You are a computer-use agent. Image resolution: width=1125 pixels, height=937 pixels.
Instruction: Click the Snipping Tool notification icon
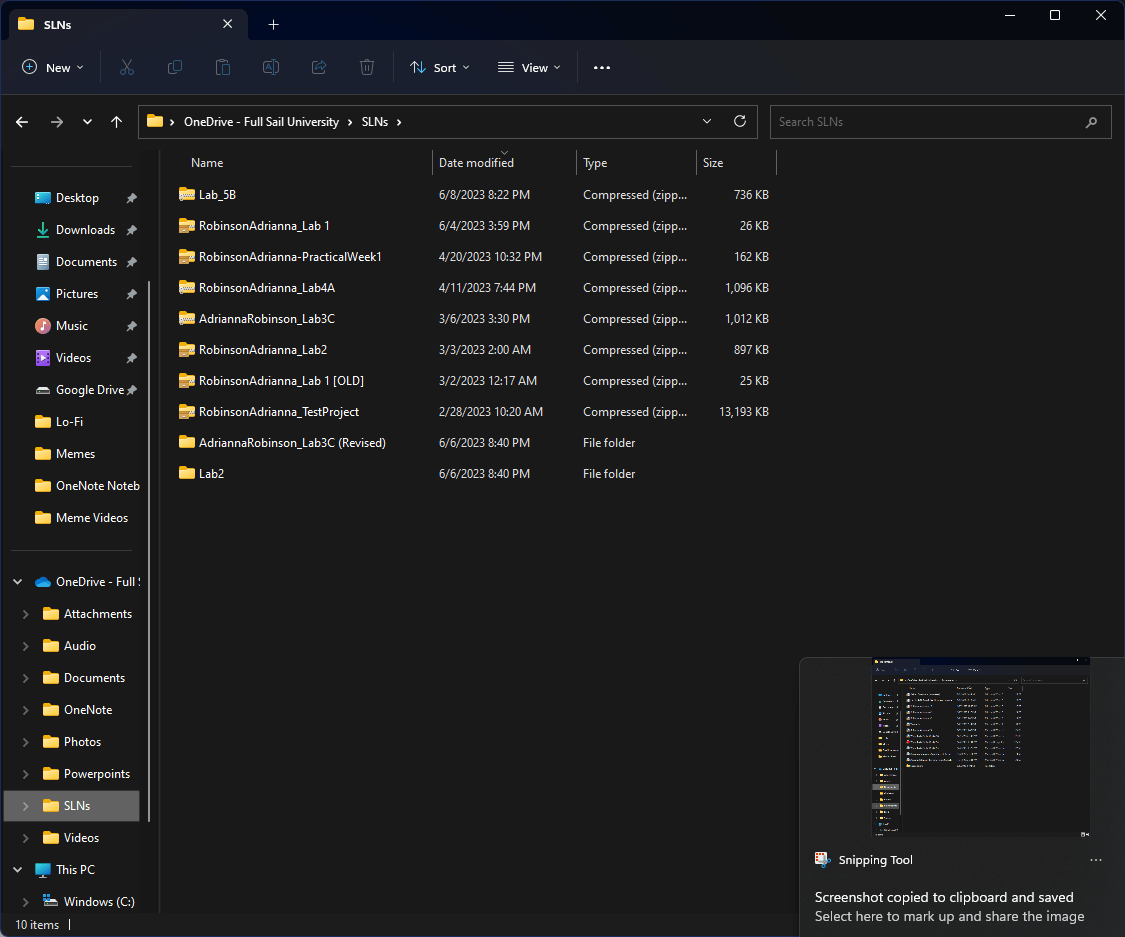pos(822,860)
